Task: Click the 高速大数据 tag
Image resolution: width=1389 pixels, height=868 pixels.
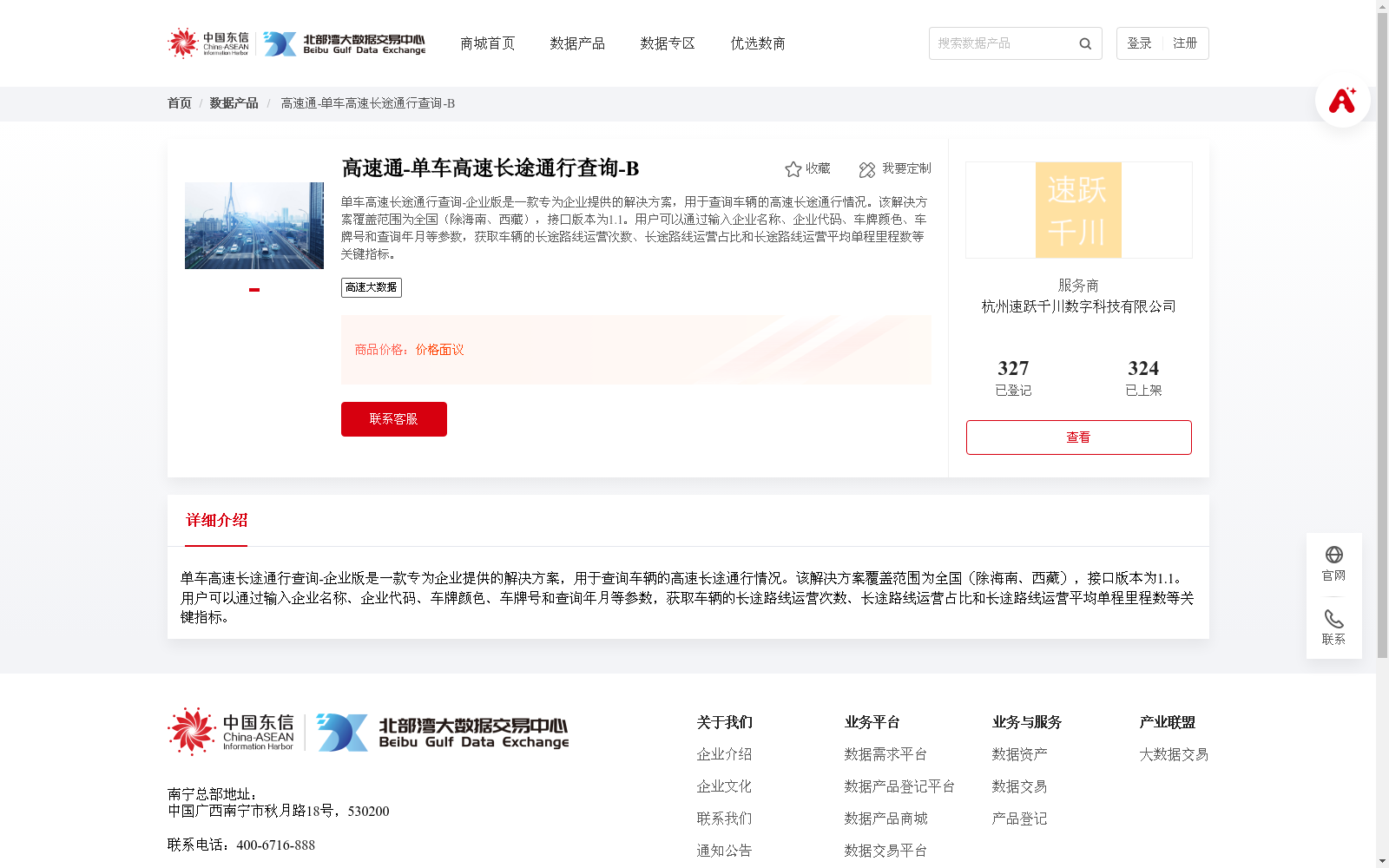Action: pos(372,287)
